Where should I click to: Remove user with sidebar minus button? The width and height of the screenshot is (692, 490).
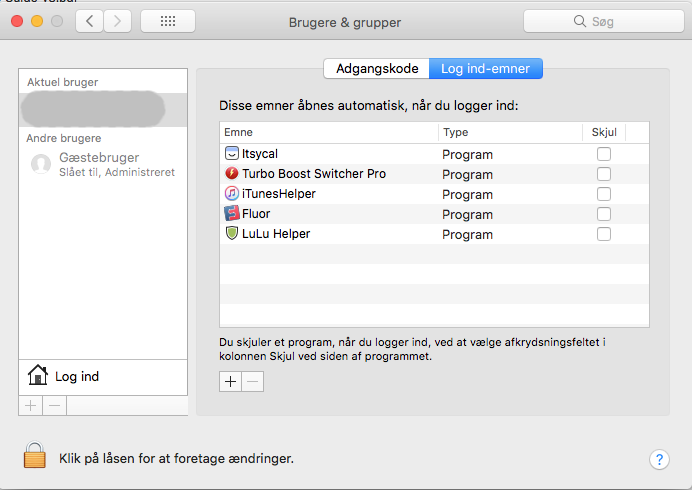coord(54,405)
